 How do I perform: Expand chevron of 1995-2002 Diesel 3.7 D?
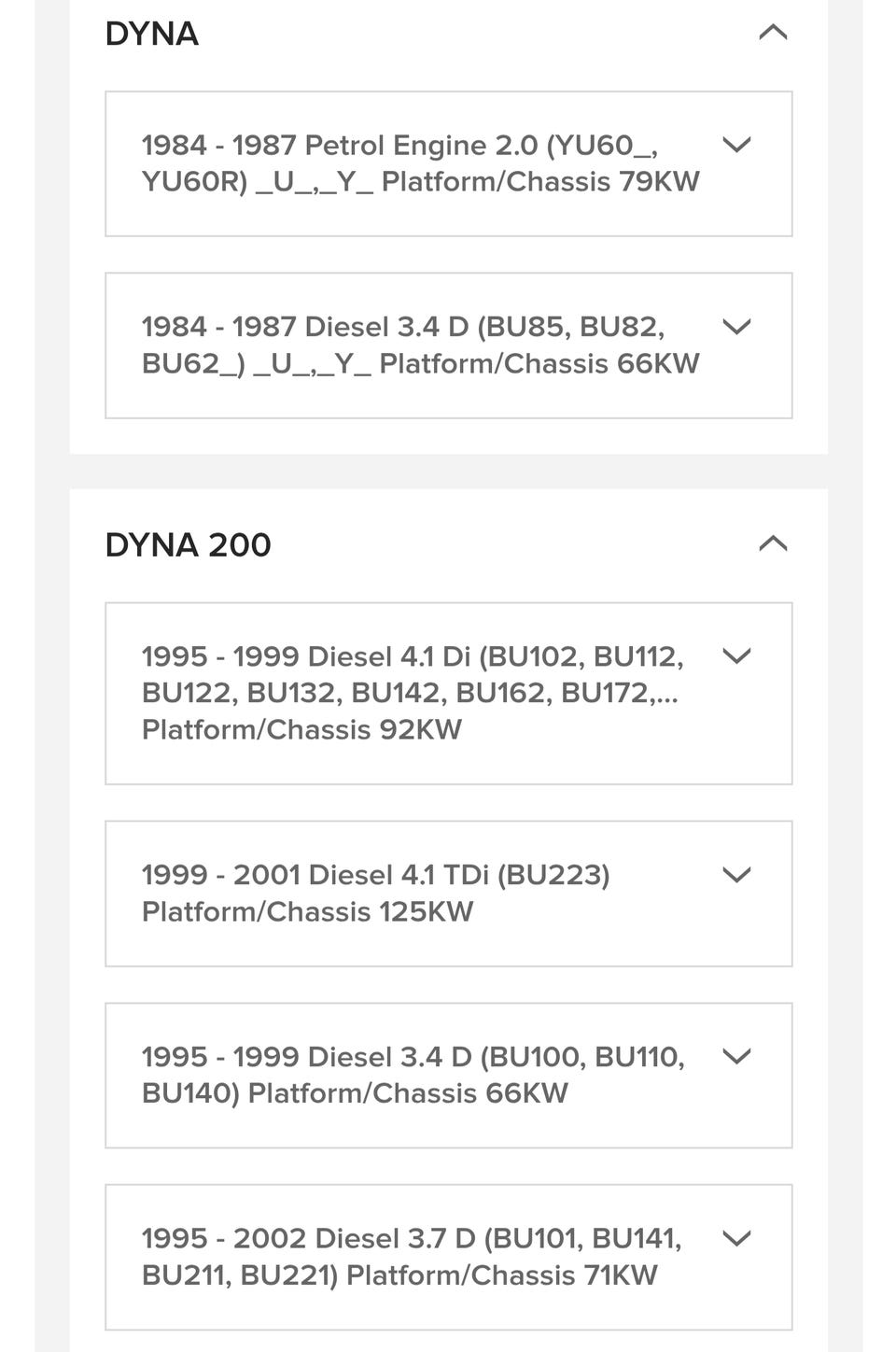pos(736,1238)
